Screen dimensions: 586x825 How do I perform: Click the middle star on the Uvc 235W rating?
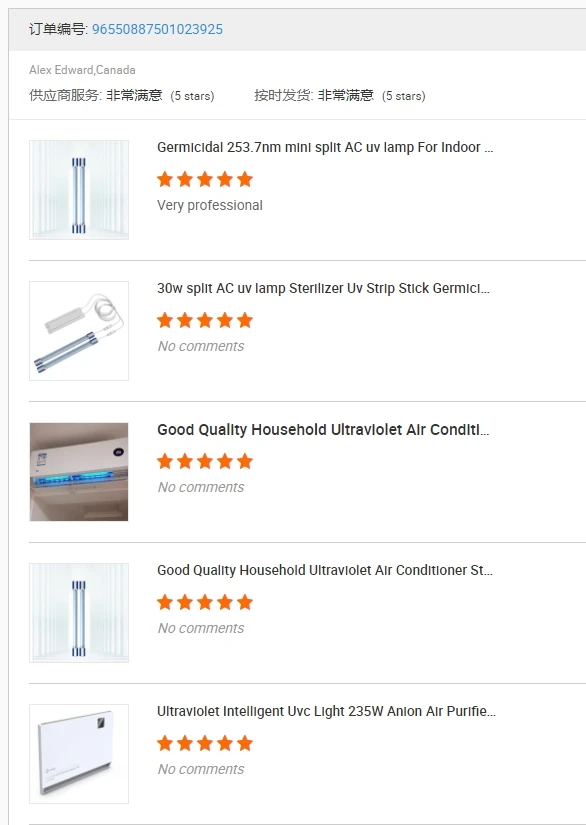click(x=204, y=743)
